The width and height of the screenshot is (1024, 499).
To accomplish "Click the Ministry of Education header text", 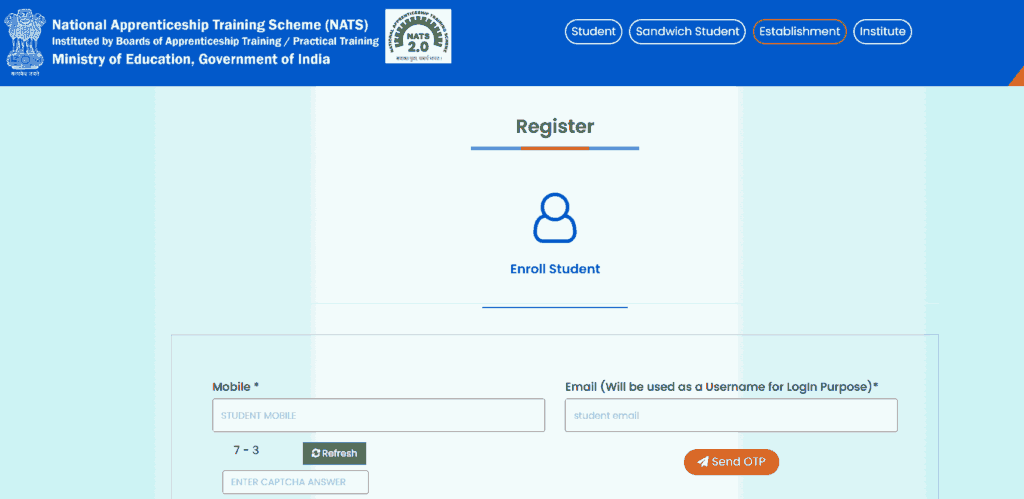I will click(190, 59).
